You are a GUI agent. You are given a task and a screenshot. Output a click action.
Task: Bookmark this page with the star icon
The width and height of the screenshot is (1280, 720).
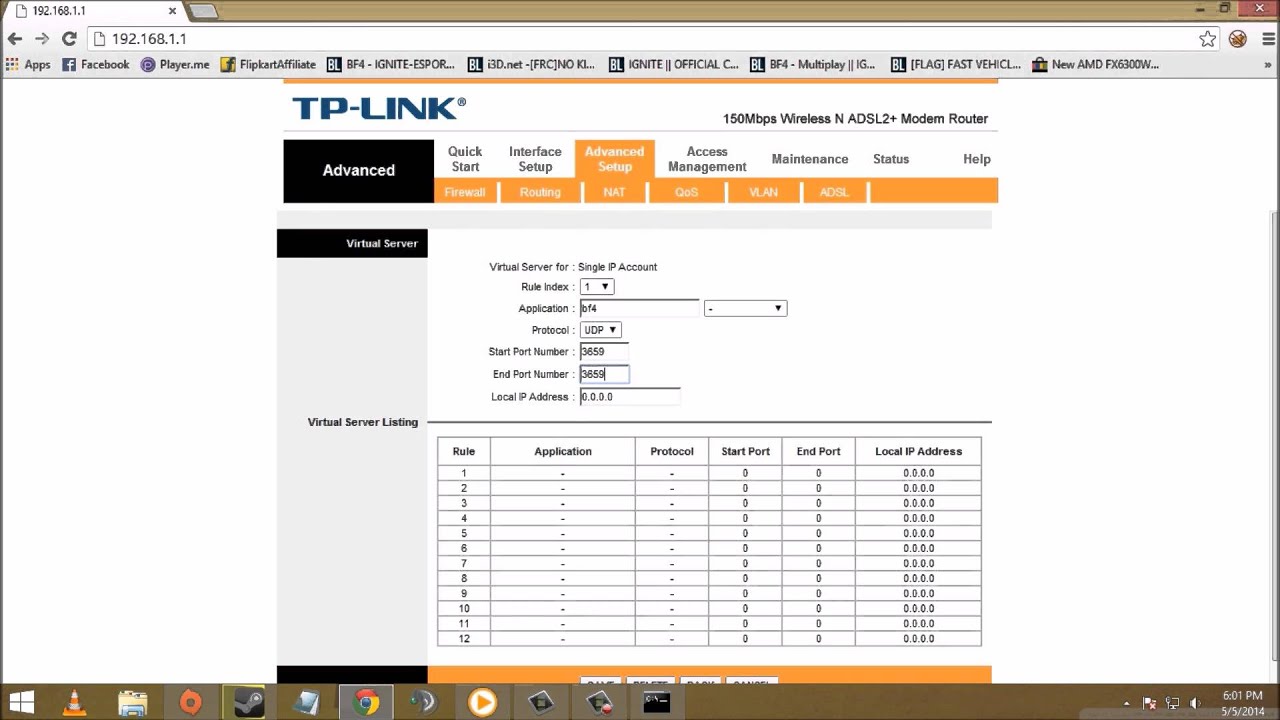point(1208,39)
